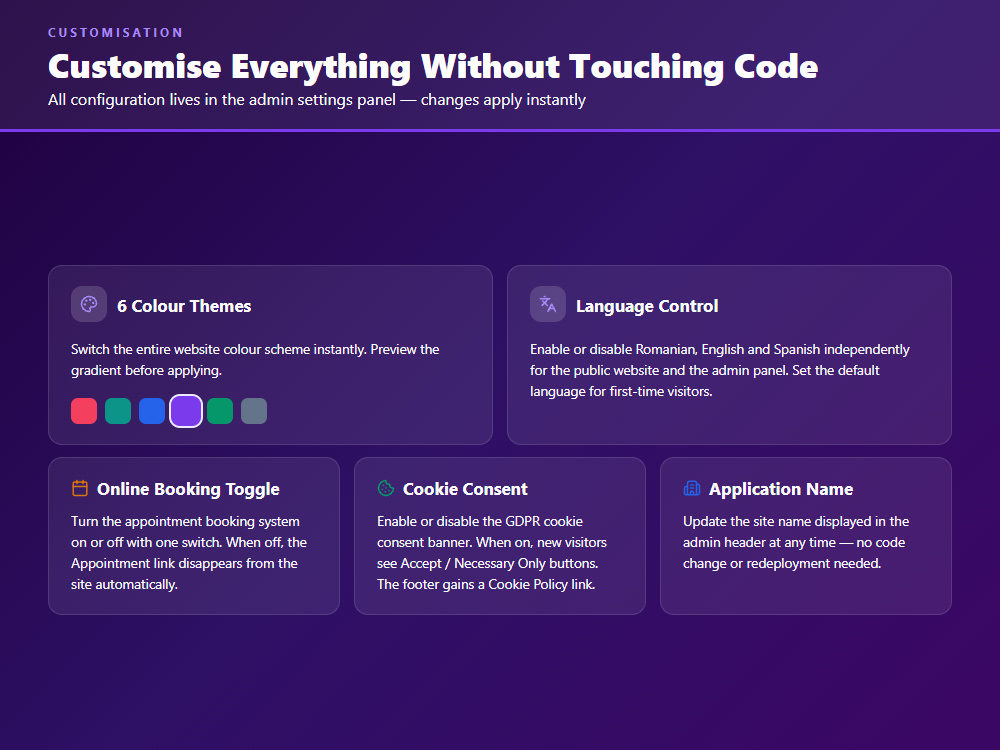The height and width of the screenshot is (750, 1000).
Task: Click the appointment booking system description
Action: click(x=189, y=553)
